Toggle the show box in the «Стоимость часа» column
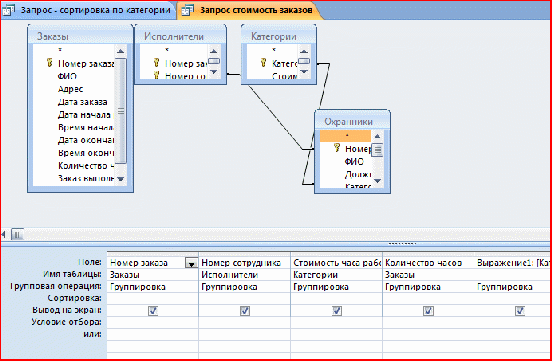This screenshot has height=362, width=553. (x=337, y=310)
